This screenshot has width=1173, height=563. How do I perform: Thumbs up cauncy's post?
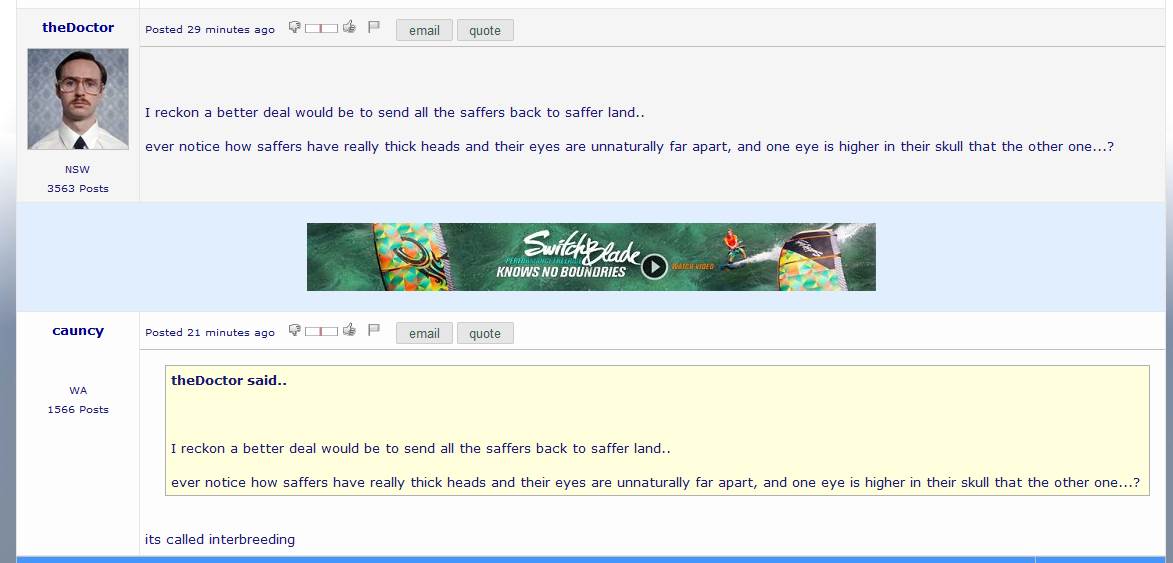[349, 330]
